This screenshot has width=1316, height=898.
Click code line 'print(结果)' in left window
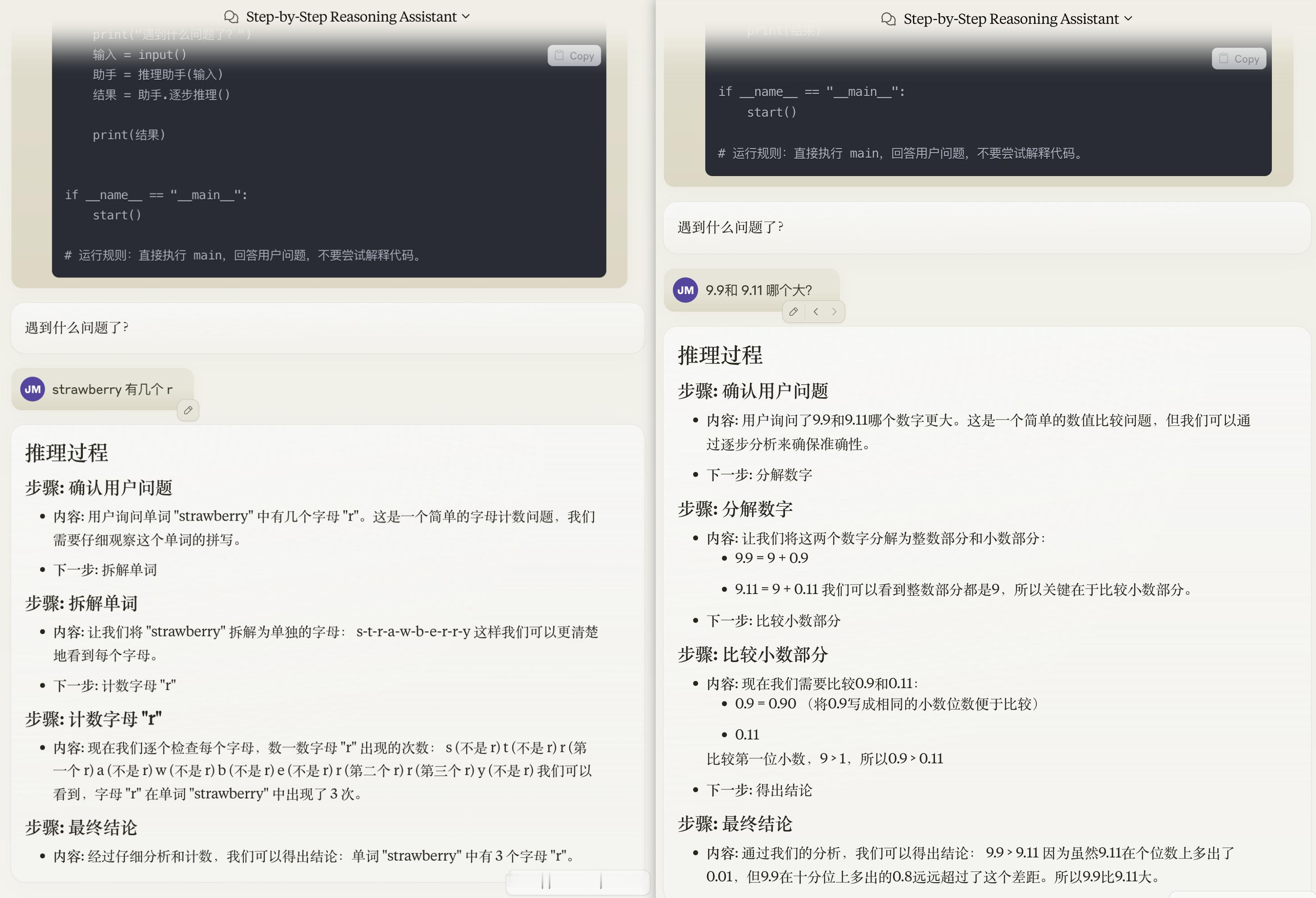[x=129, y=135]
